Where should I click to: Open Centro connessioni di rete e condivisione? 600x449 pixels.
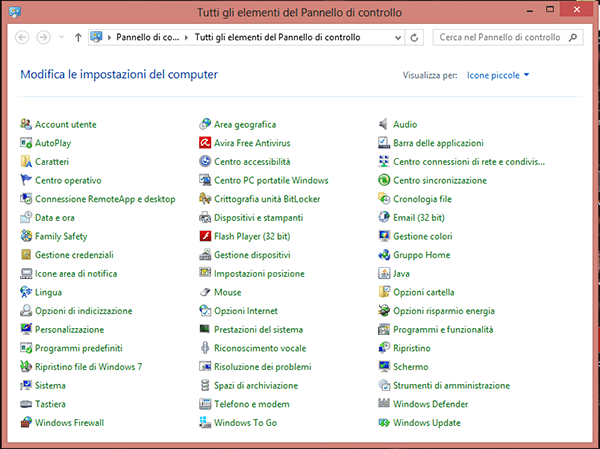pos(469,162)
